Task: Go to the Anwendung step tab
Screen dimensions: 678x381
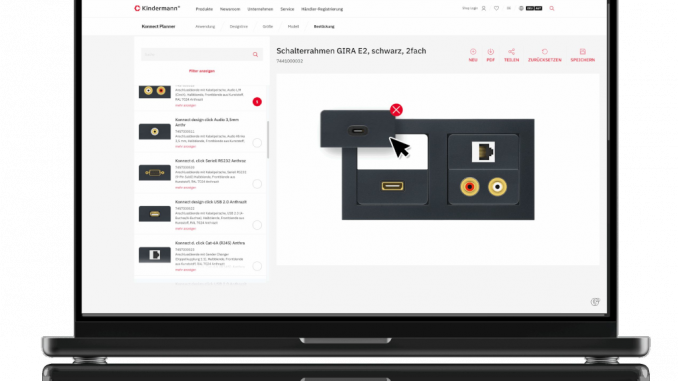Action: 205,26
